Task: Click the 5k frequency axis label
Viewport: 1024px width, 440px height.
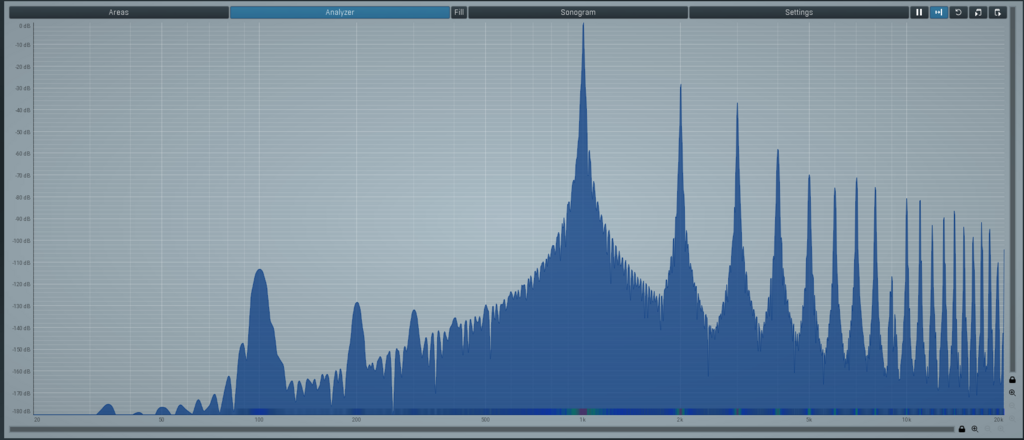Action: [808, 420]
